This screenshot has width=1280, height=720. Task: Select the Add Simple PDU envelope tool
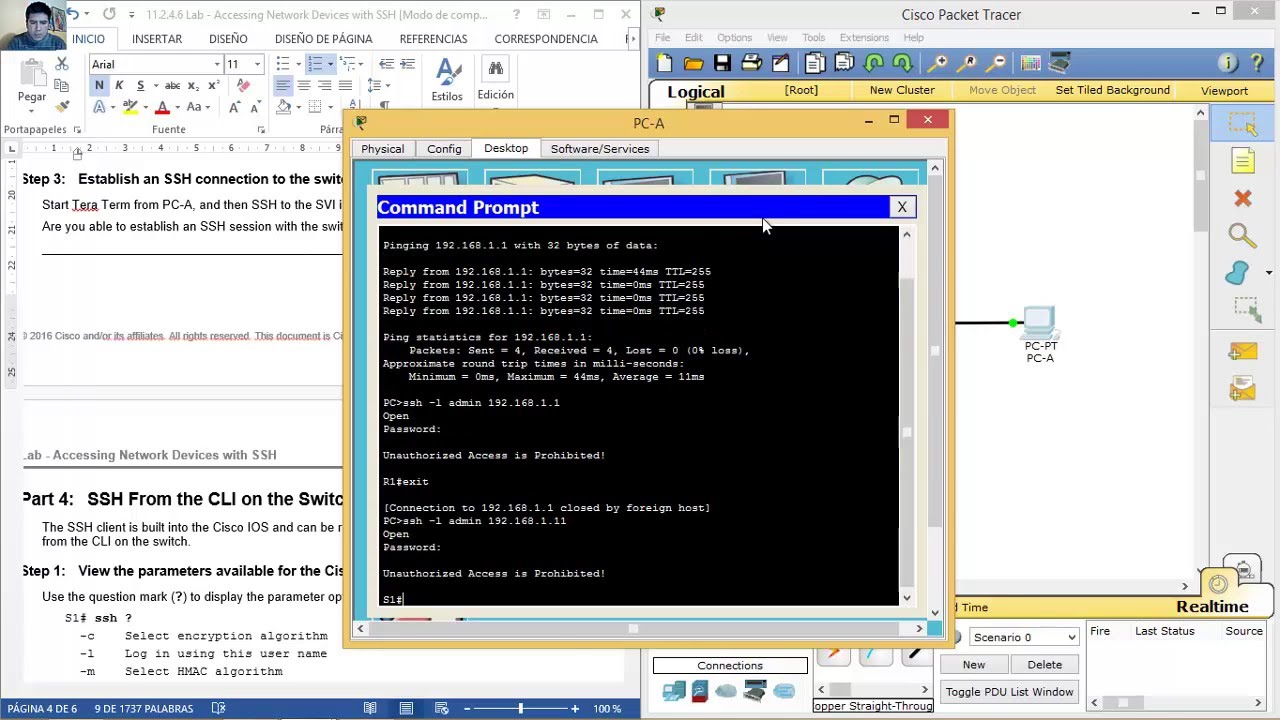[x=1243, y=351]
